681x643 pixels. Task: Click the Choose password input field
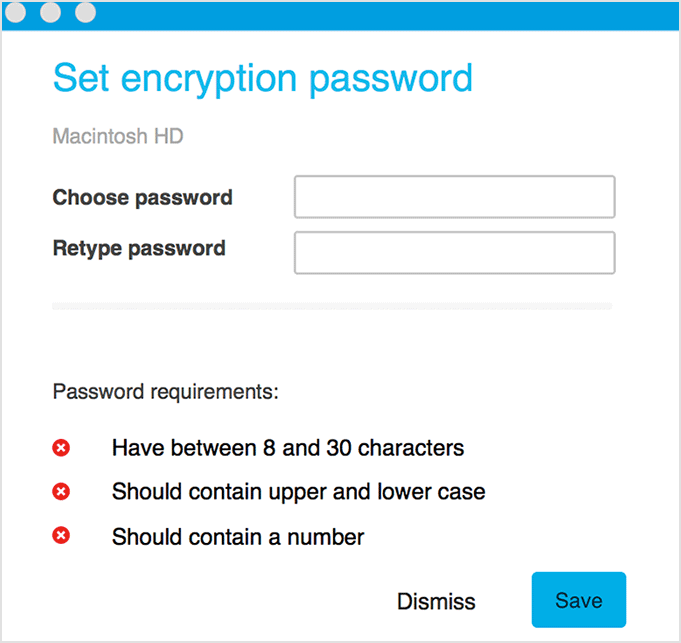(454, 197)
